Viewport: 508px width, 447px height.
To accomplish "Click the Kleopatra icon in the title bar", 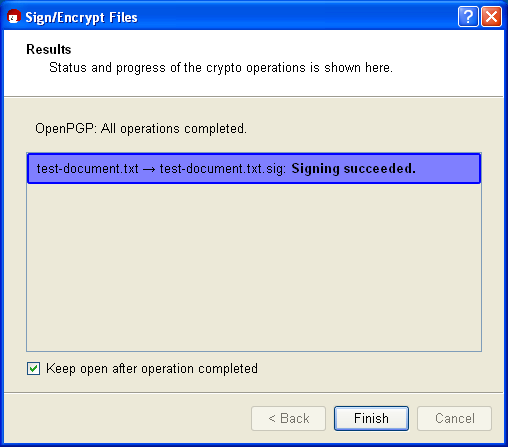I will [14, 16].
